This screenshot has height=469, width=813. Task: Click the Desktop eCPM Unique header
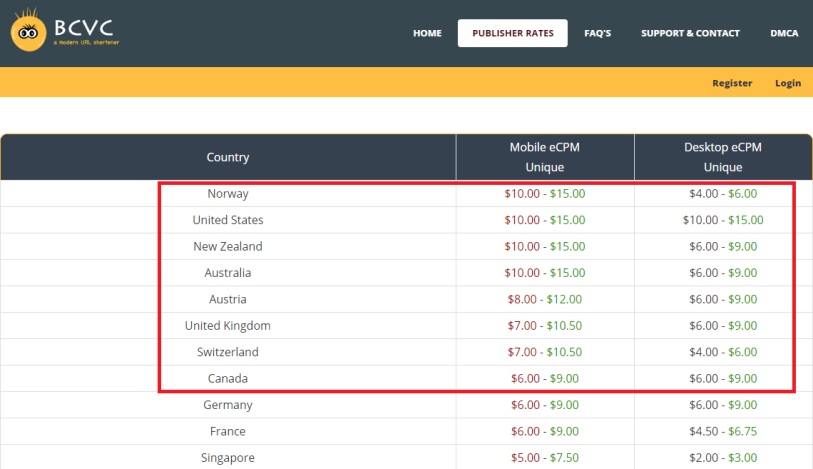(x=723, y=157)
